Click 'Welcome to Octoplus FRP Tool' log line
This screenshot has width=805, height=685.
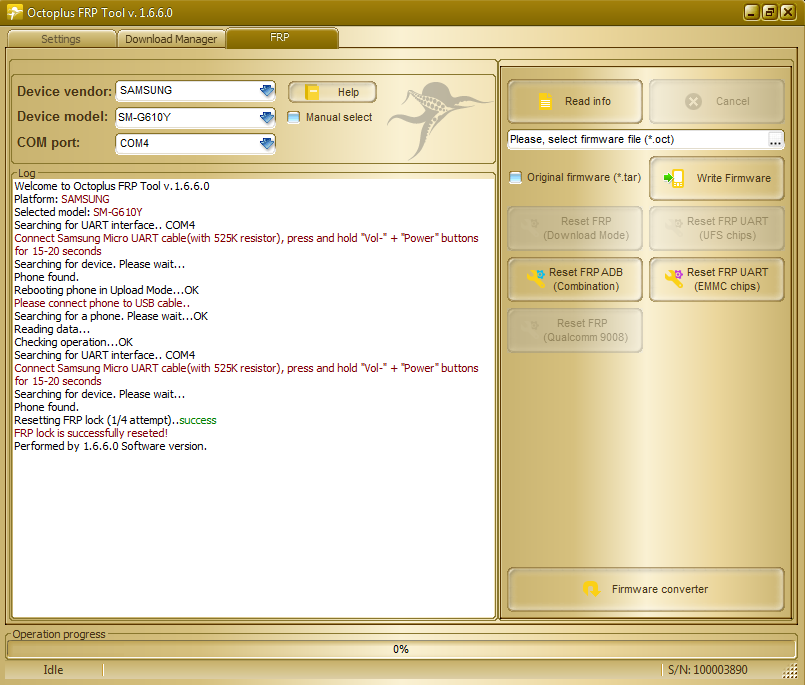112,186
